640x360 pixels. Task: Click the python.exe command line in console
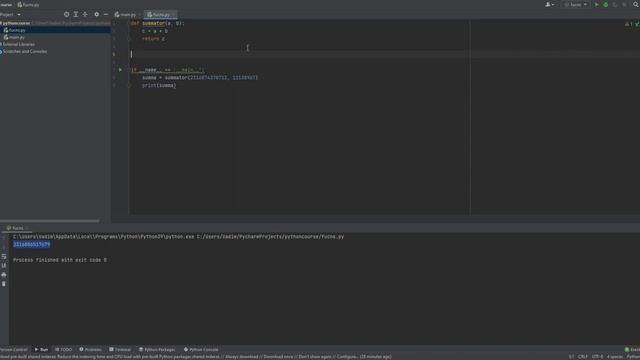click(178, 237)
